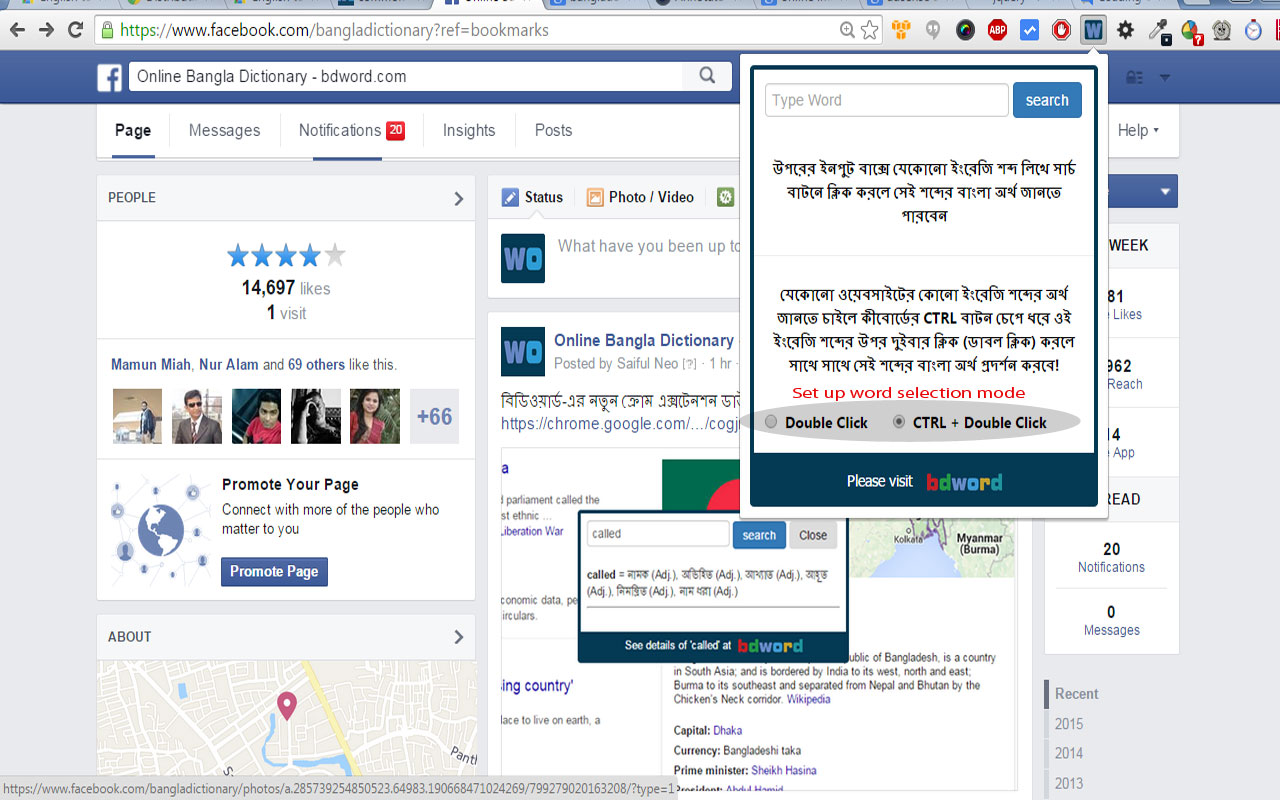
Task: Click the blue stopwatch extension icon
Action: [x=1253, y=30]
